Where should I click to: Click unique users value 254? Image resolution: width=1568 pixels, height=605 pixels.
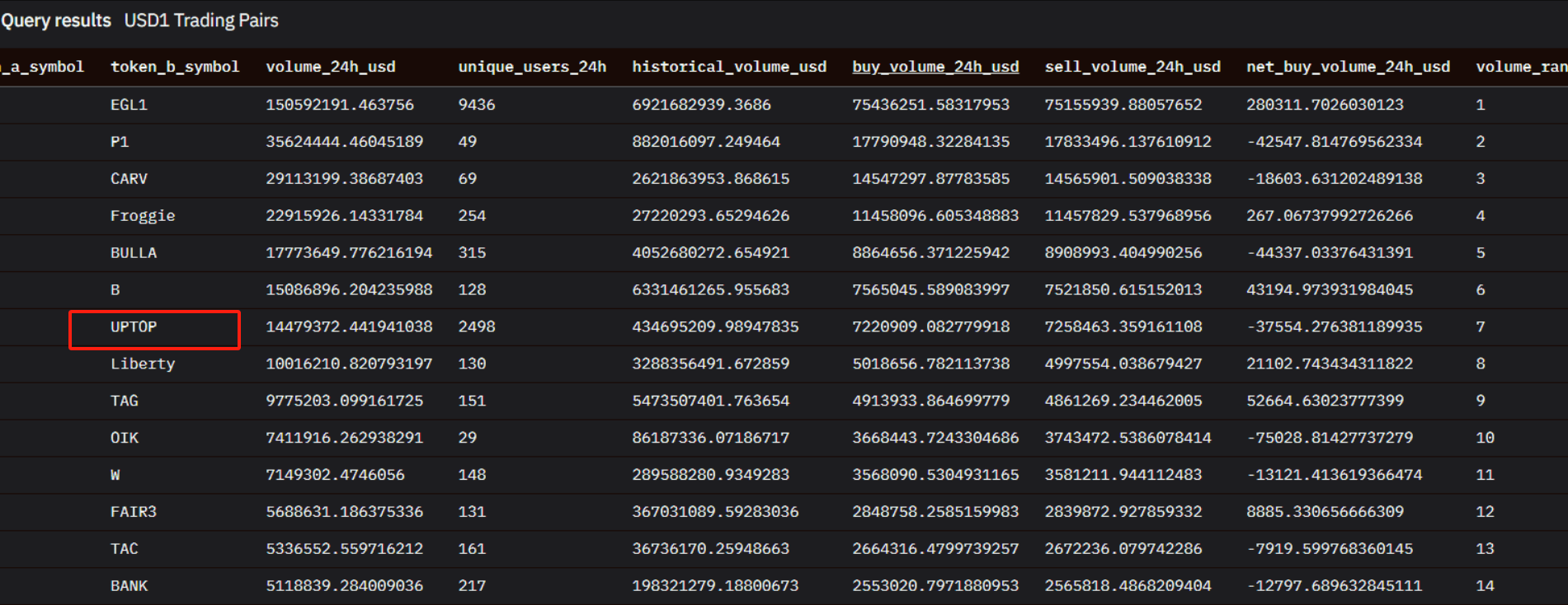tap(472, 216)
